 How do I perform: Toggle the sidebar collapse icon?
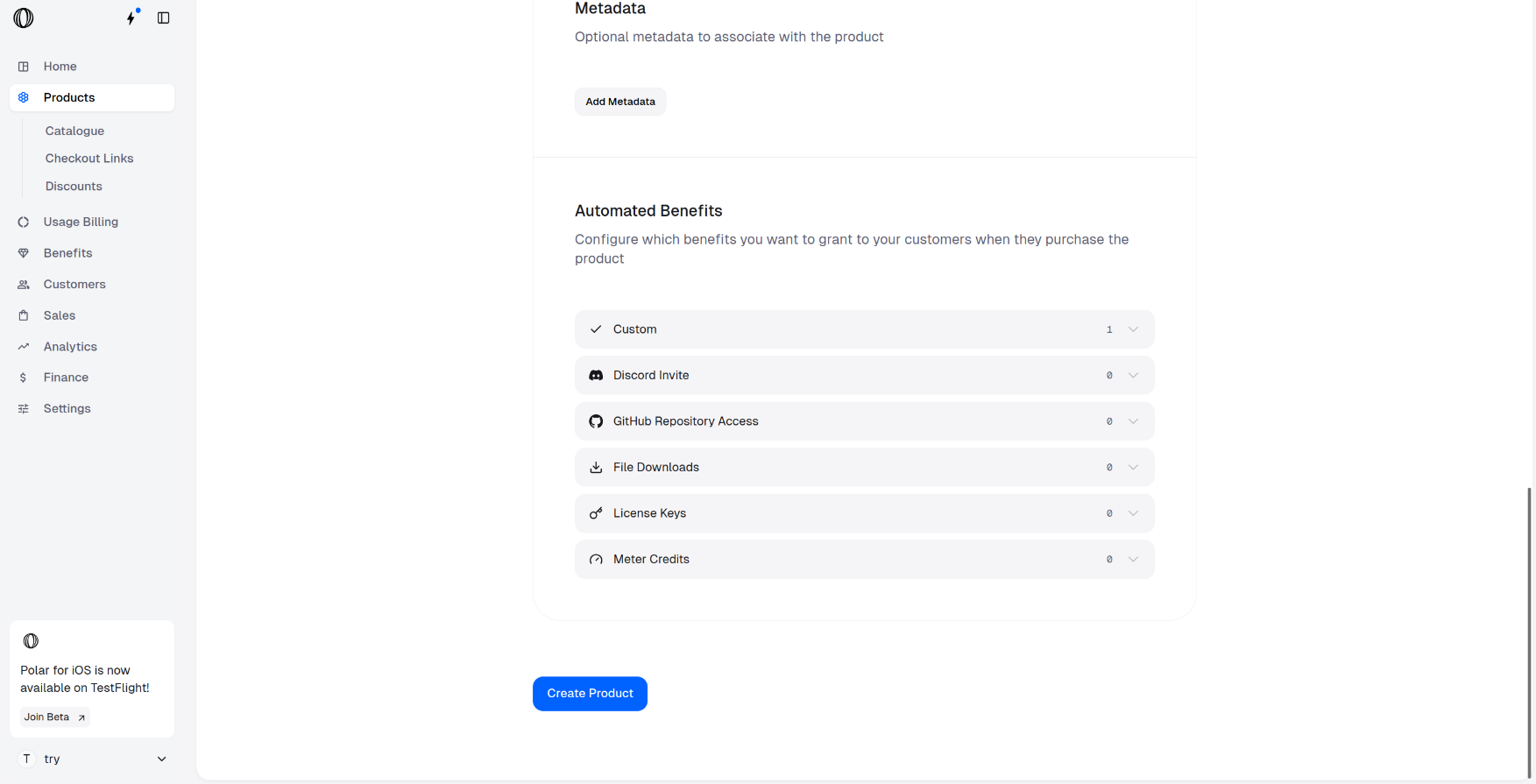(x=163, y=18)
